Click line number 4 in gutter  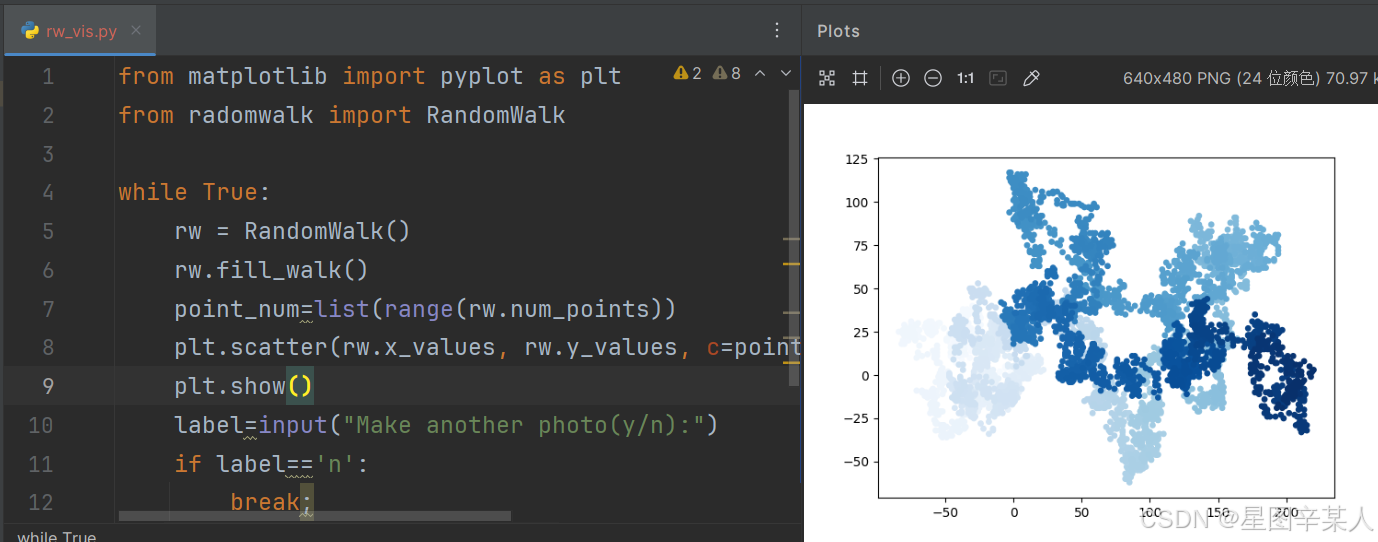coord(48,192)
